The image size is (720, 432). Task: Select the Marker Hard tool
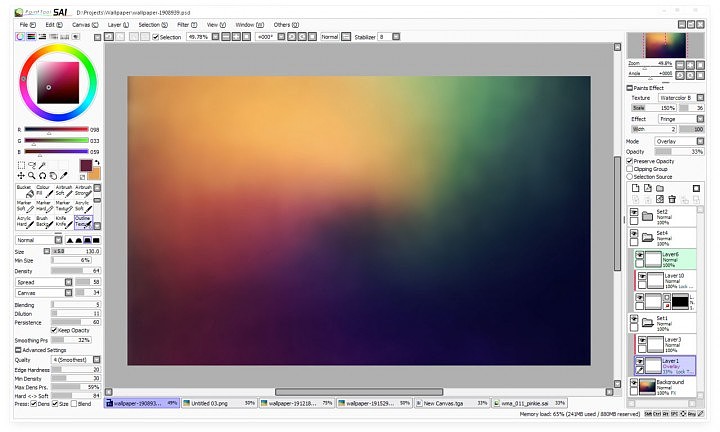[44, 205]
